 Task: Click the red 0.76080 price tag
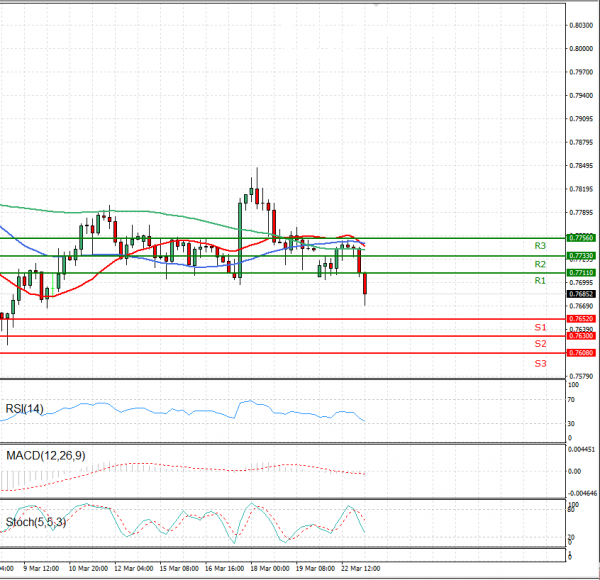coord(581,353)
